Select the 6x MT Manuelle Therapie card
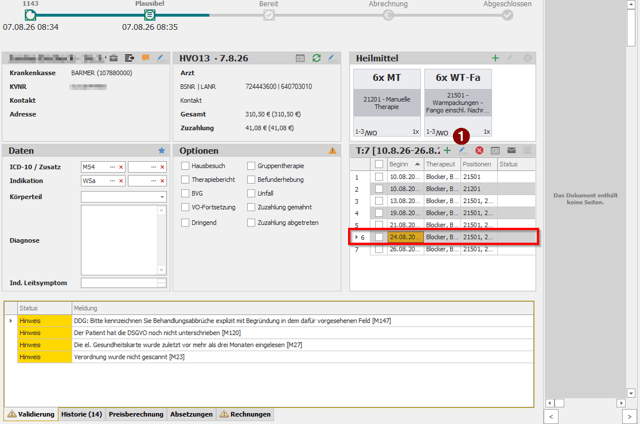 pos(387,102)
